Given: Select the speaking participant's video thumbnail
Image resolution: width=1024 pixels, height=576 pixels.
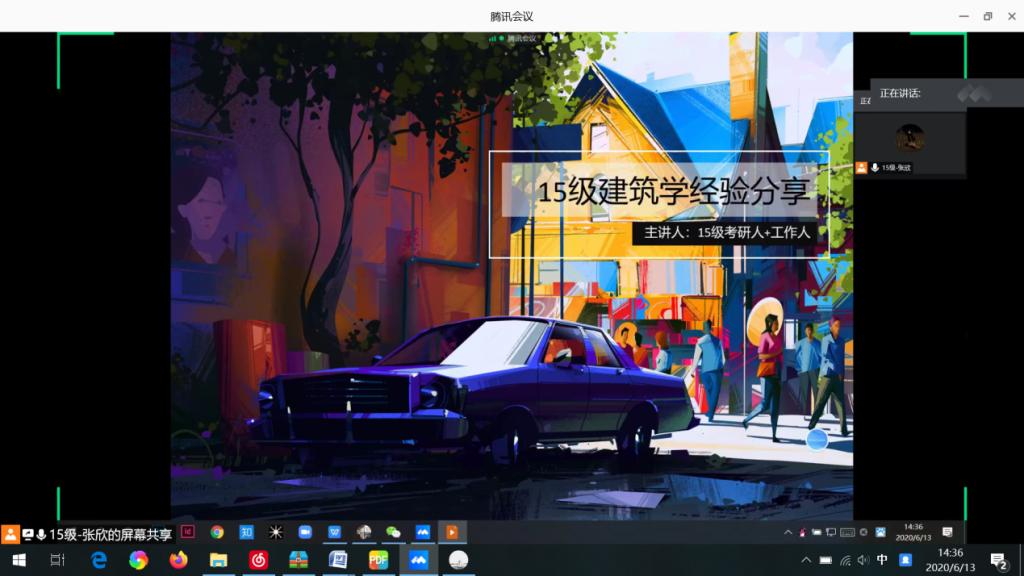Looking at the screenshot, I should (x=909, y=137).
